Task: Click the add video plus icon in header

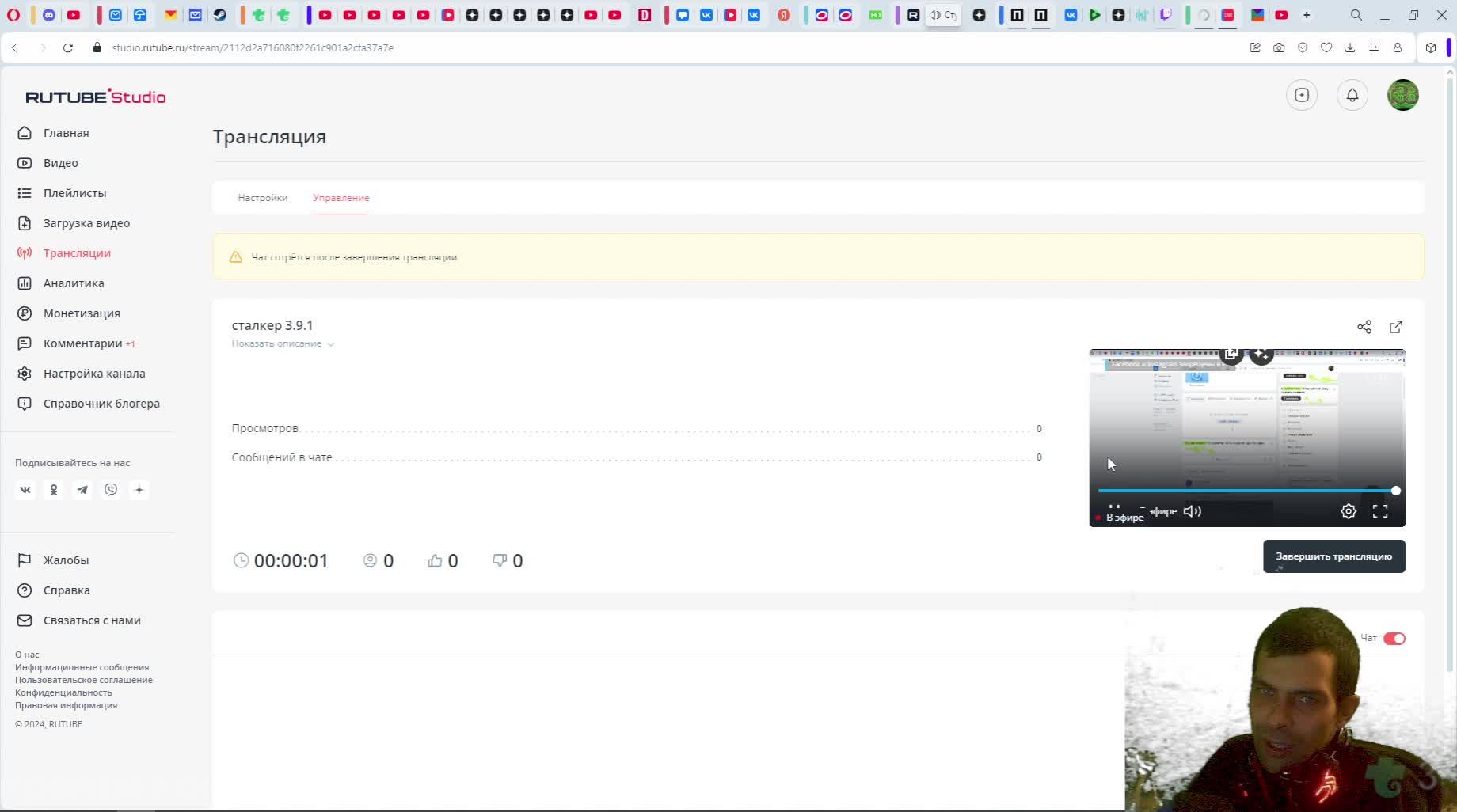Action: coord(1302,95)
